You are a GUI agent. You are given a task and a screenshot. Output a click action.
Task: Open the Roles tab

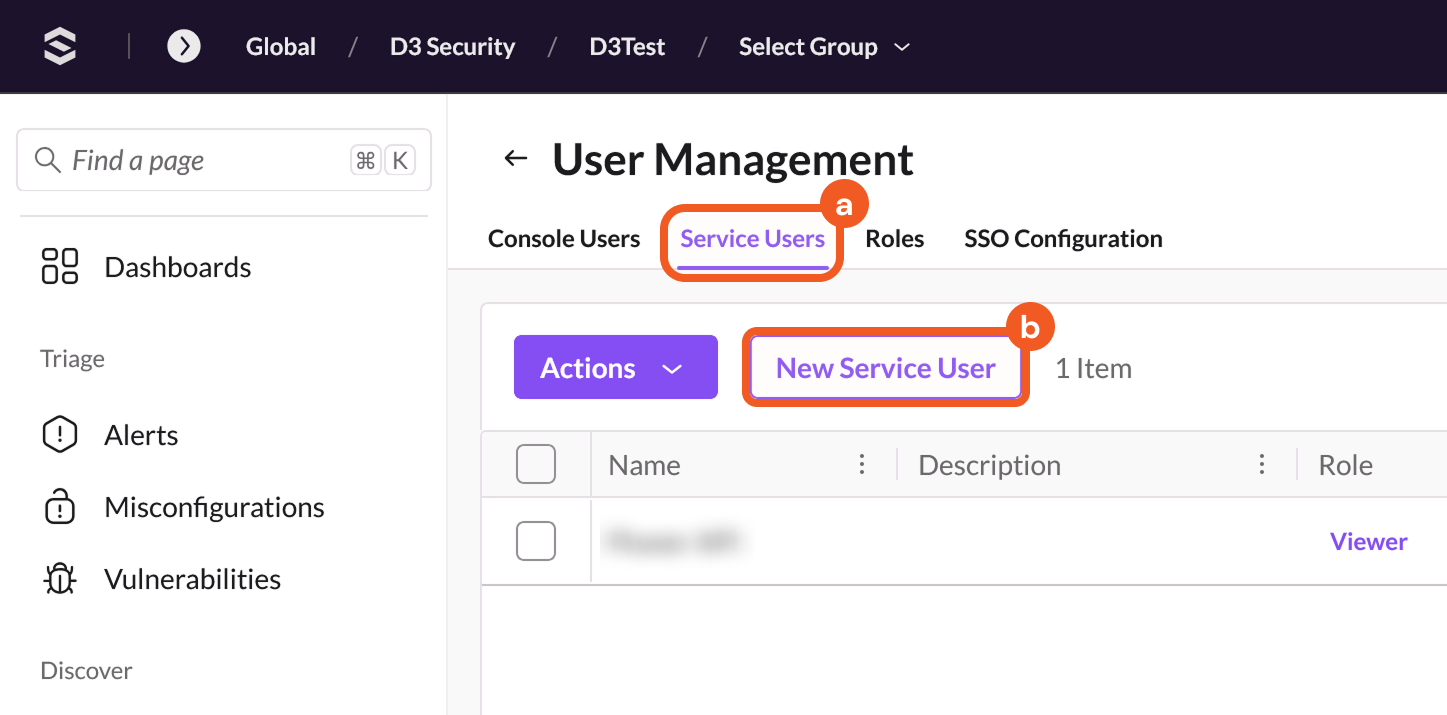[894, 239]
